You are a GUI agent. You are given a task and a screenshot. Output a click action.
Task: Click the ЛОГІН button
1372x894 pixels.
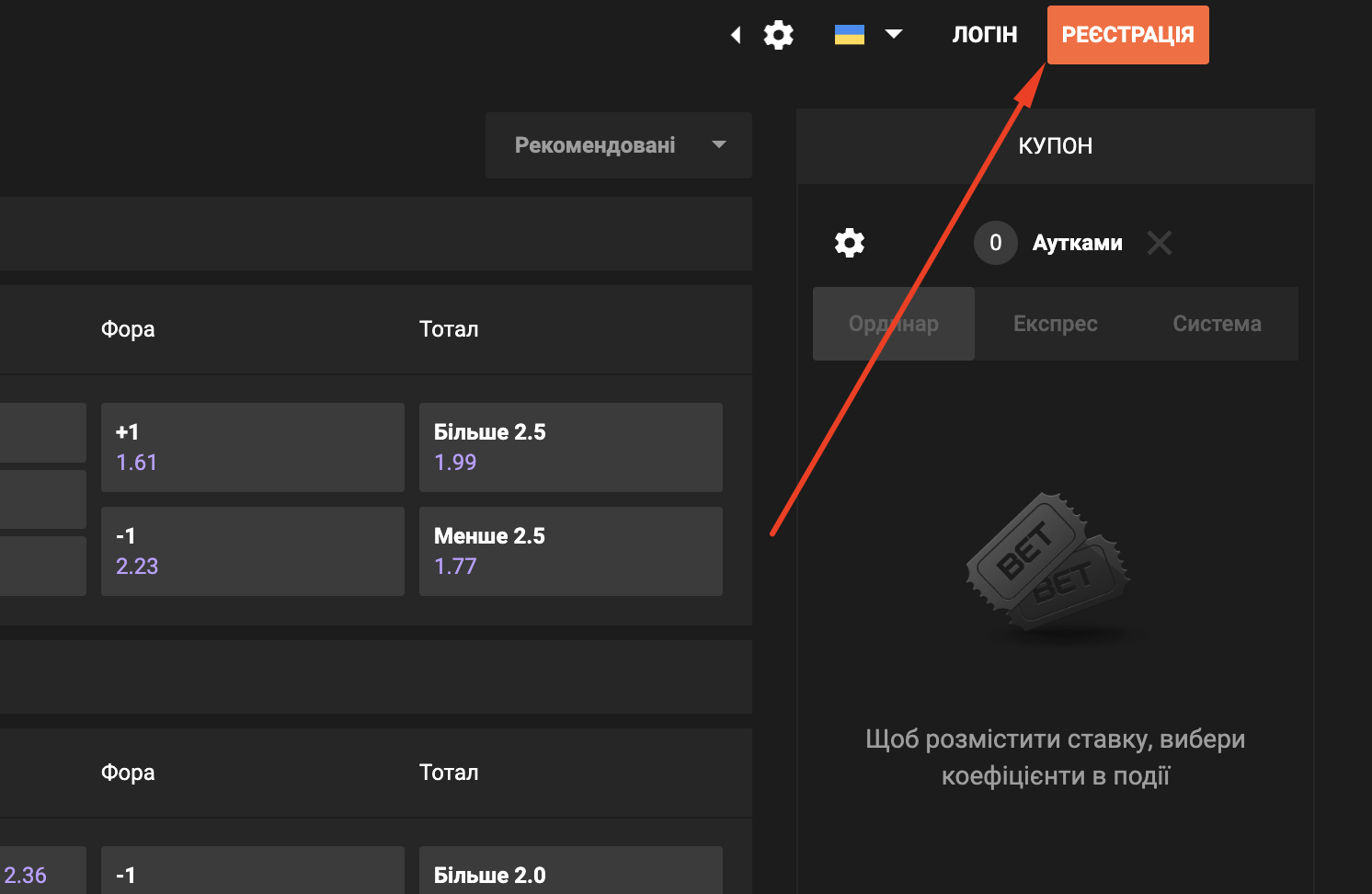[x=984, y=35]
